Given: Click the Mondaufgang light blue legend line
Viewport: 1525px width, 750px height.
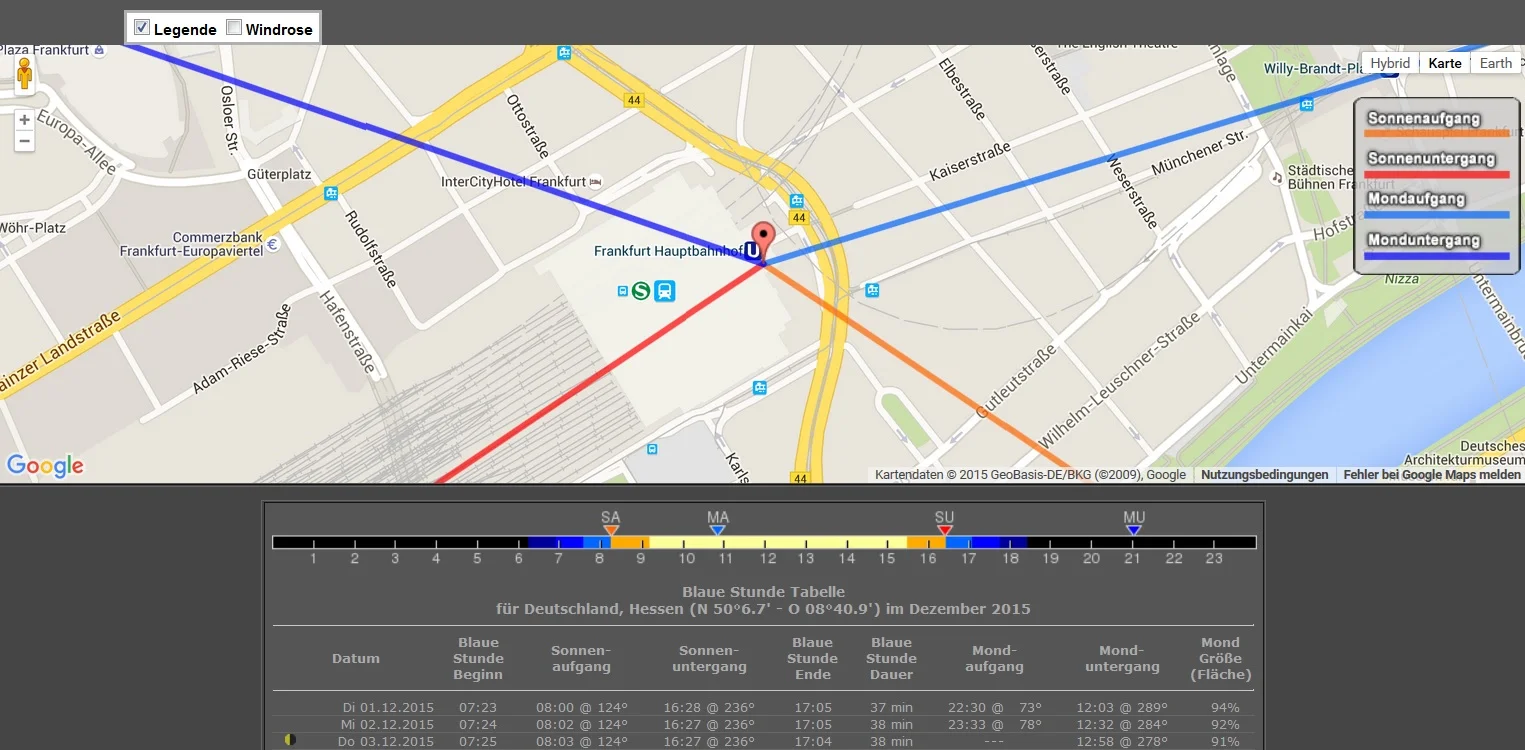Looking at the screenshot, I should pos(1438,214).
